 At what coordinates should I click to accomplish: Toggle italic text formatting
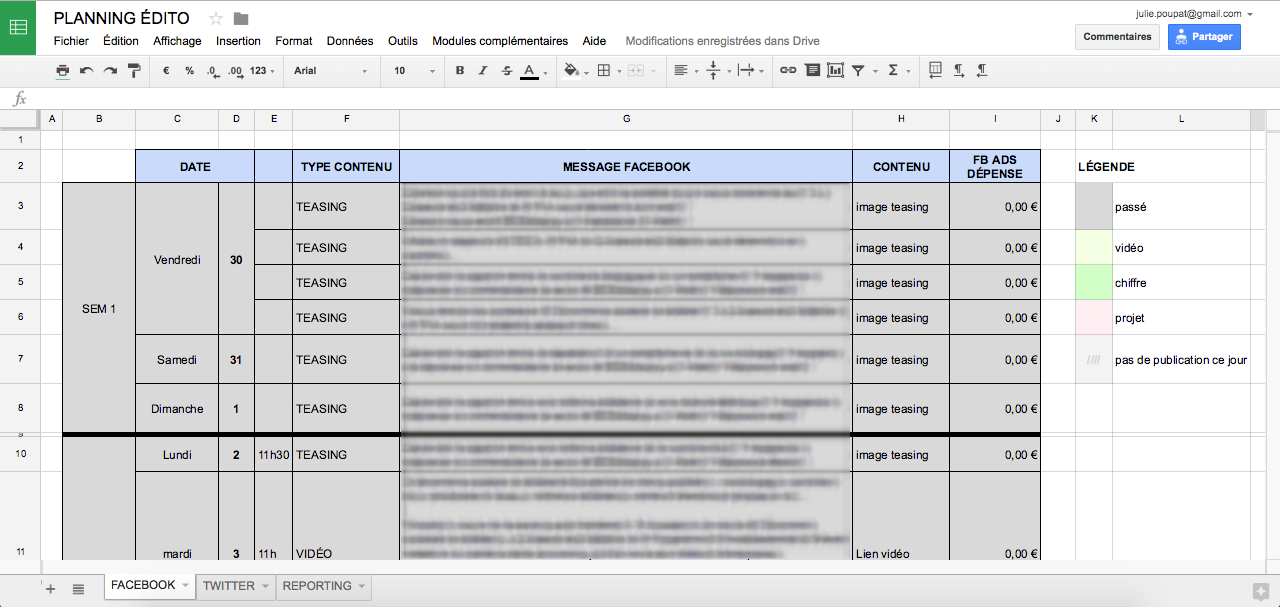pos(483,71)
